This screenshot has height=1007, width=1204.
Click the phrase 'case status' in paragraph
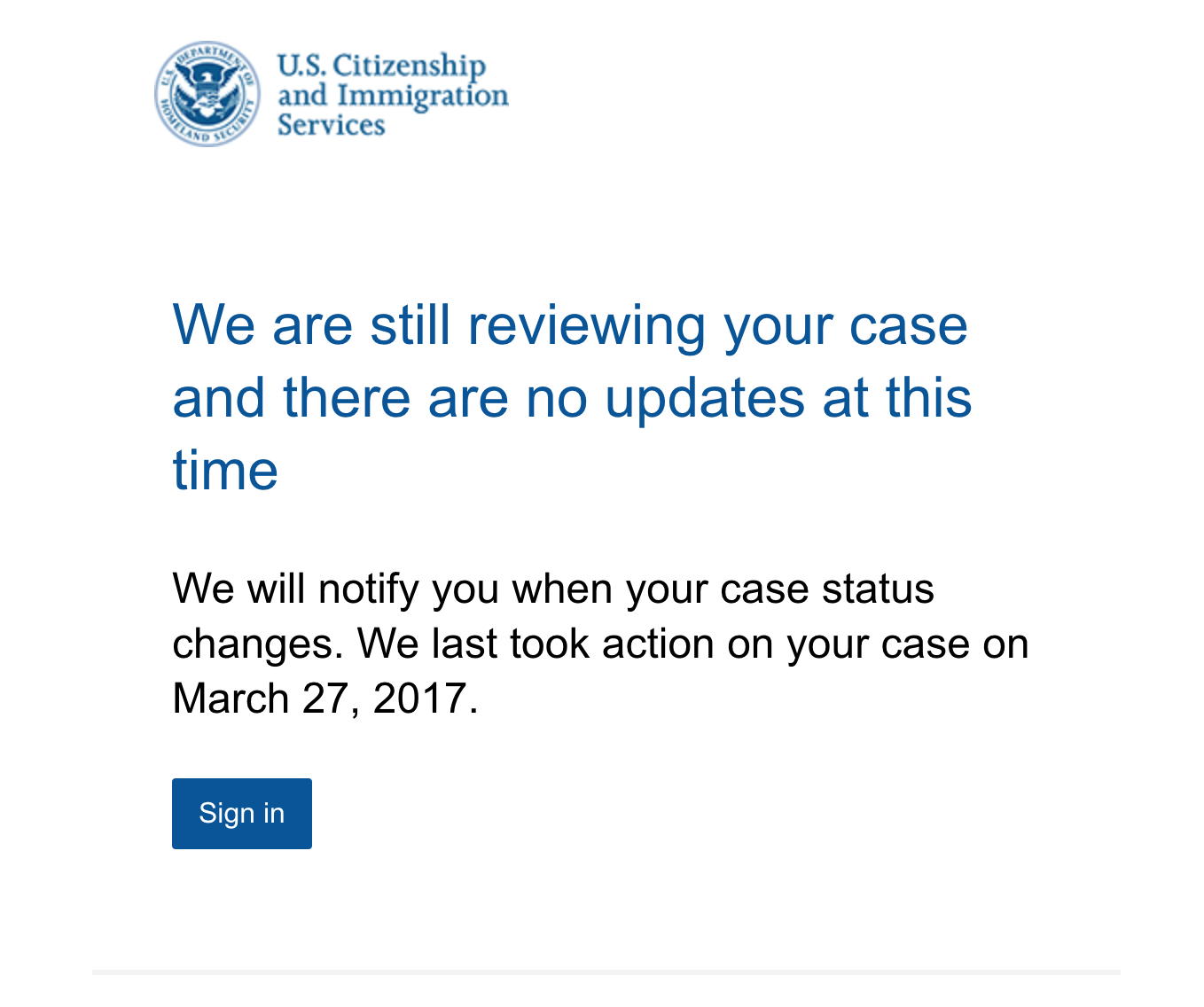(827, 589)
